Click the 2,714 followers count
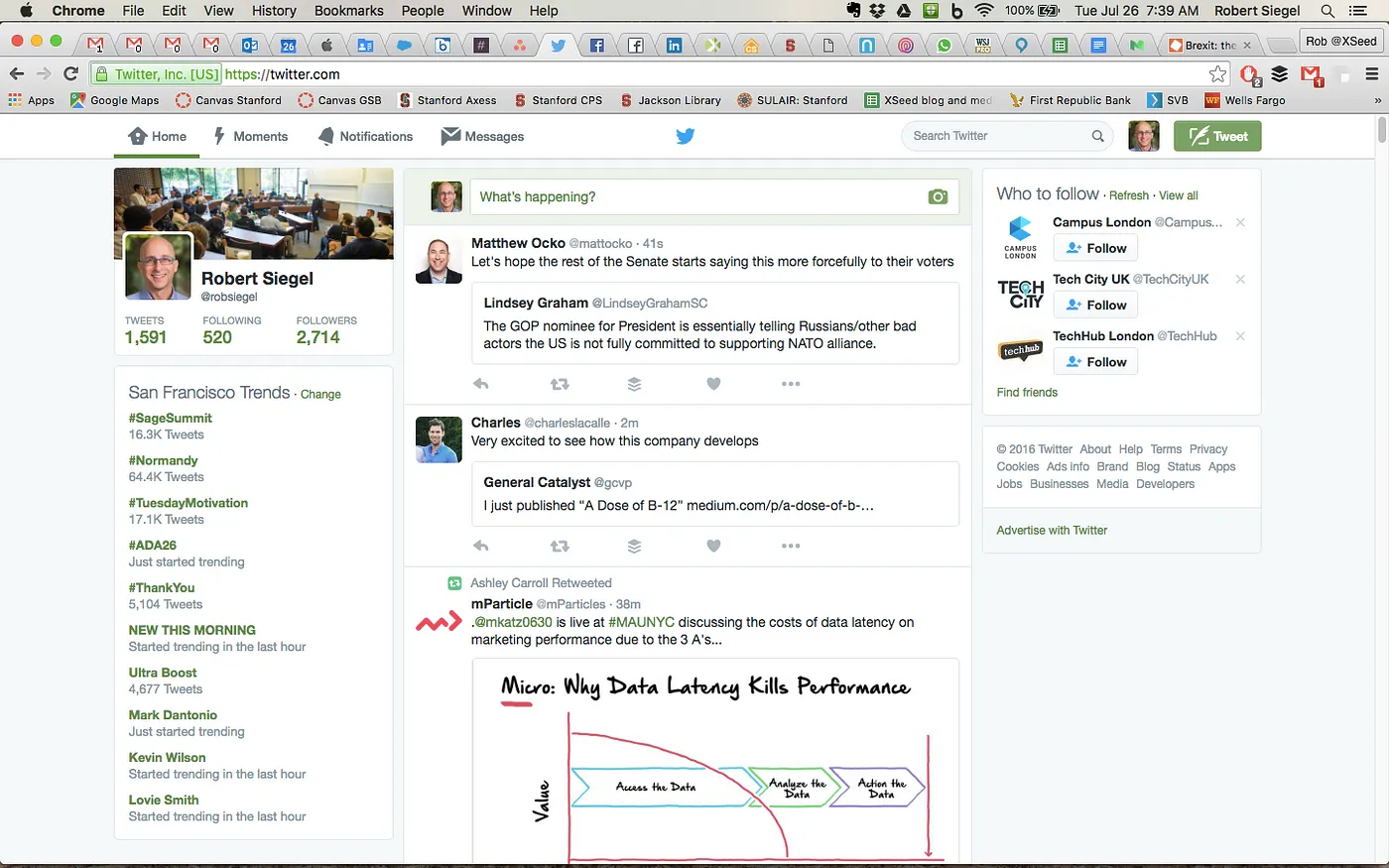Image resolution: width=1389 pixels, height=868 pixels. 317,337
